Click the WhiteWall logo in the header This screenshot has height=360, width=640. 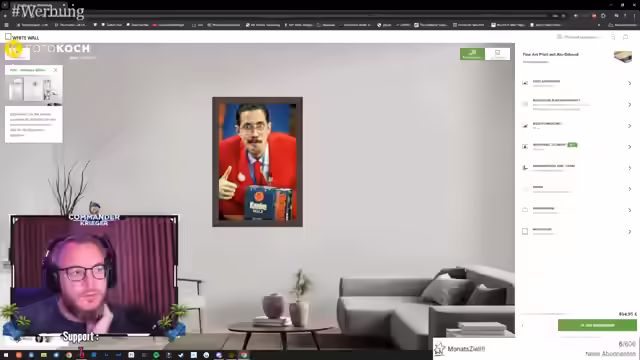tap(22, 38)
